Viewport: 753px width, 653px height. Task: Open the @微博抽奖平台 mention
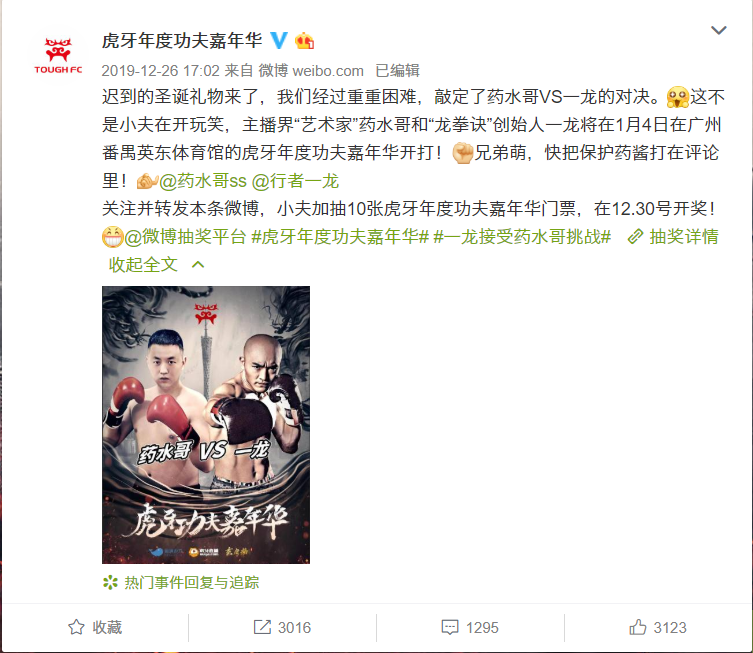185,237
